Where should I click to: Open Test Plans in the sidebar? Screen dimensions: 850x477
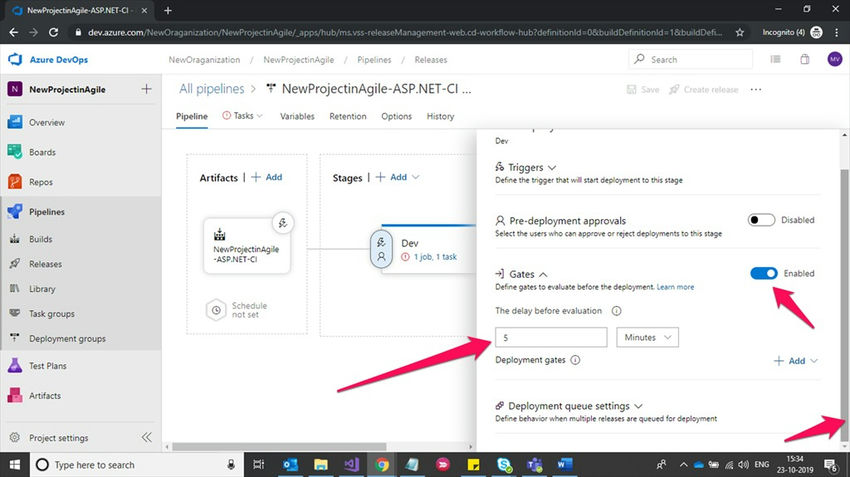[x=48, y=366]
